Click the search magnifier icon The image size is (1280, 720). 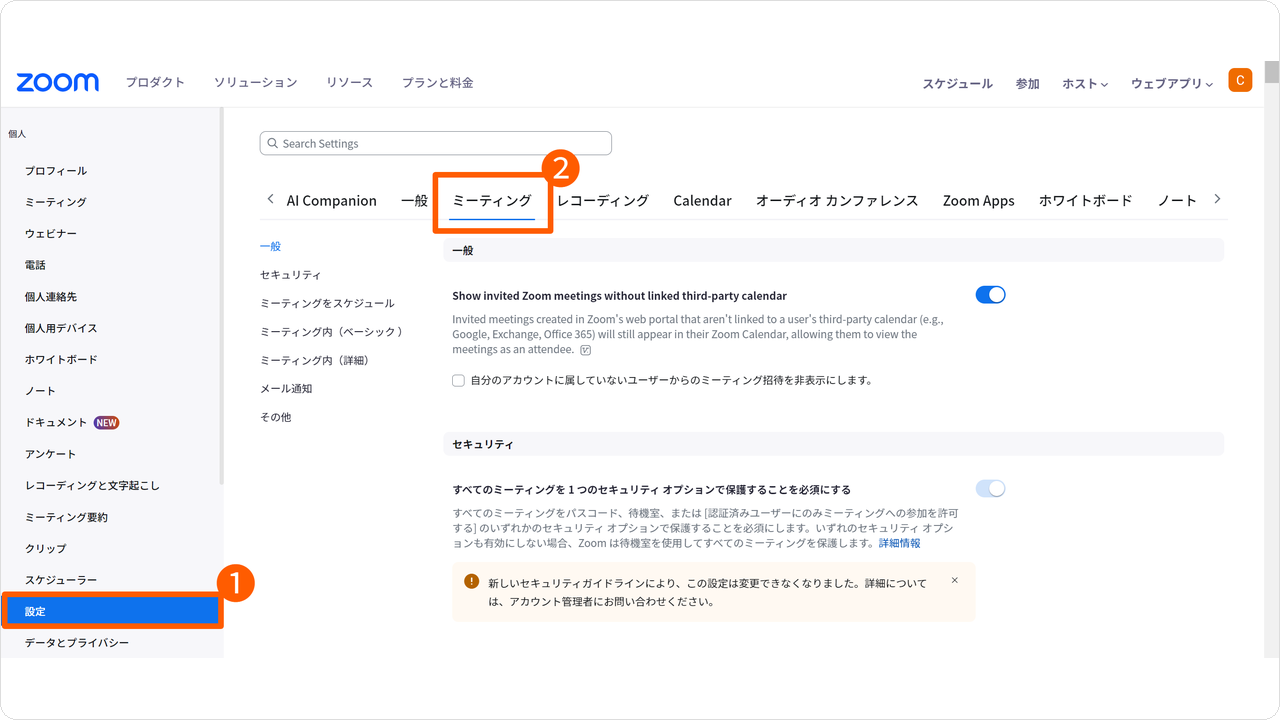coord(272,144)
